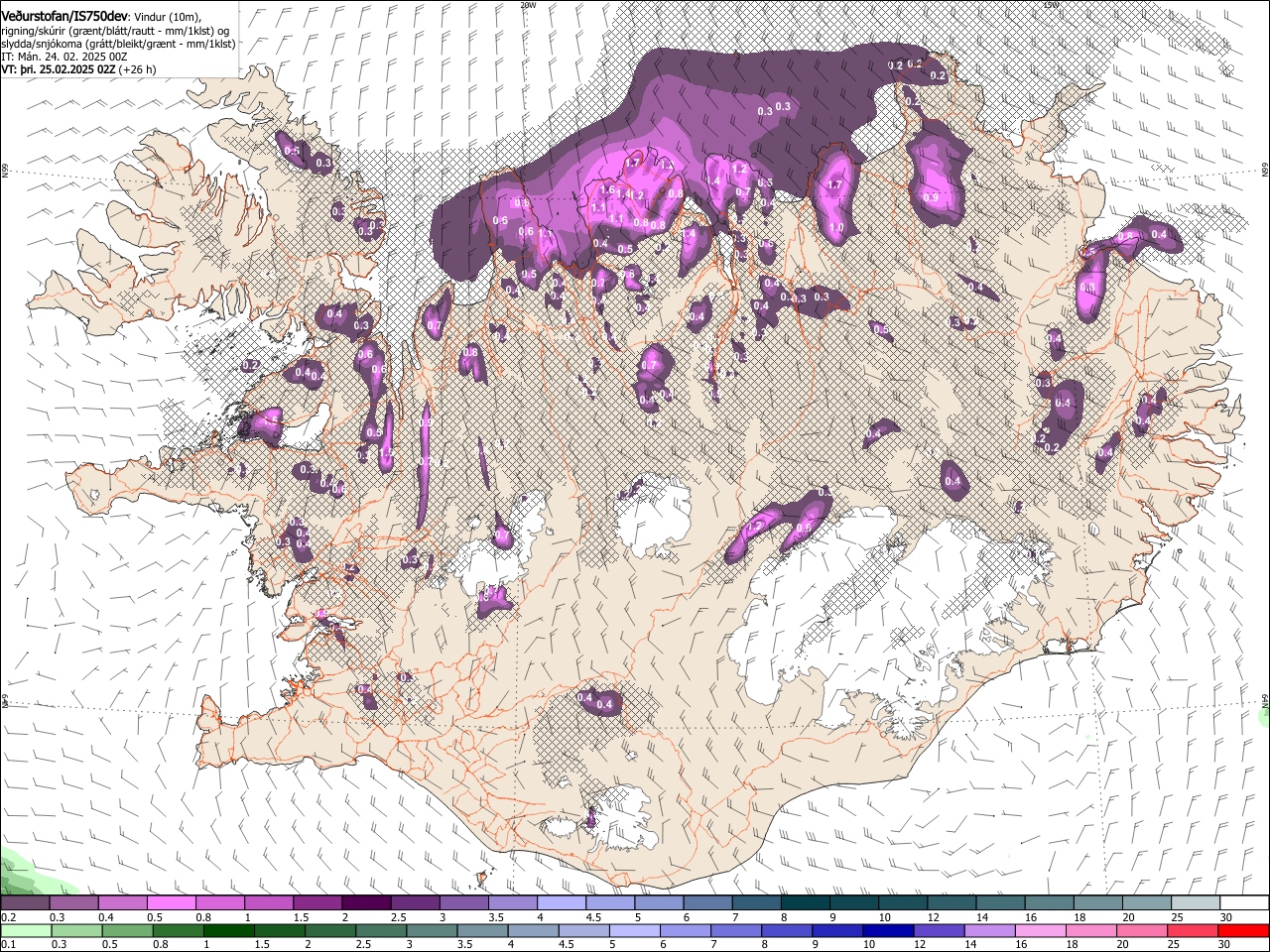Click the '20W' longitude label
The image size is (1270, 952).
tap(528, 5)
